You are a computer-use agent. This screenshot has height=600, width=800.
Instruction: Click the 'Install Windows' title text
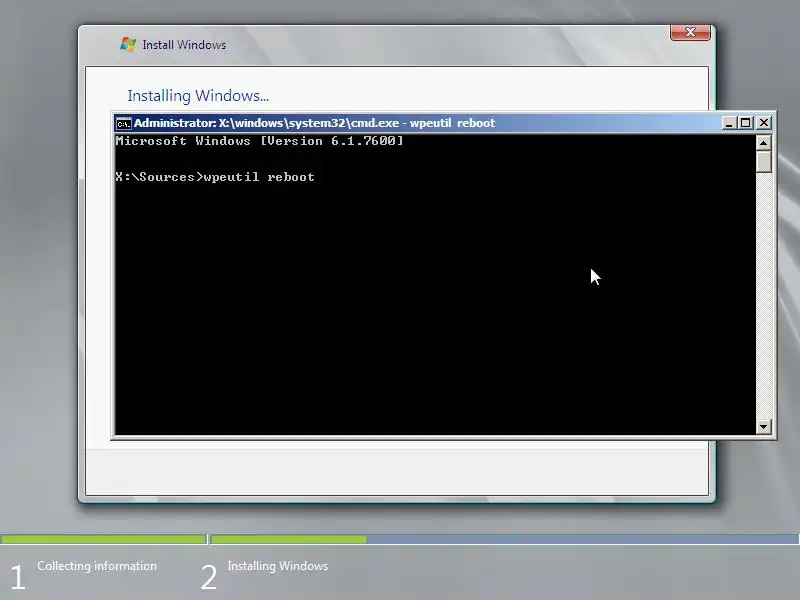(184, 45)
